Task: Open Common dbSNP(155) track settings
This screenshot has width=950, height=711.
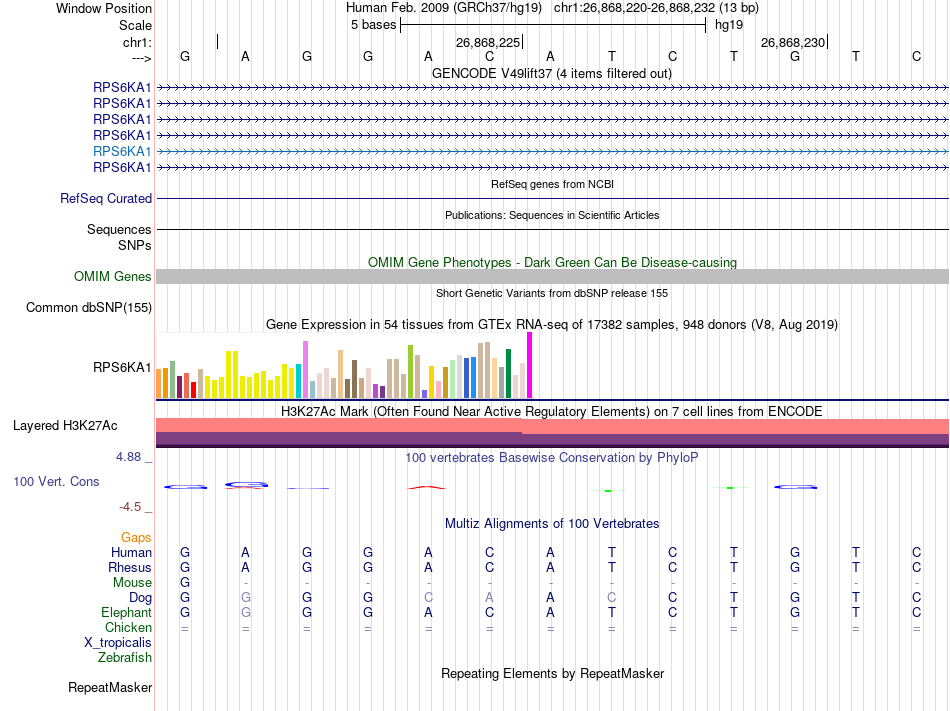Action: coord(89,308)
